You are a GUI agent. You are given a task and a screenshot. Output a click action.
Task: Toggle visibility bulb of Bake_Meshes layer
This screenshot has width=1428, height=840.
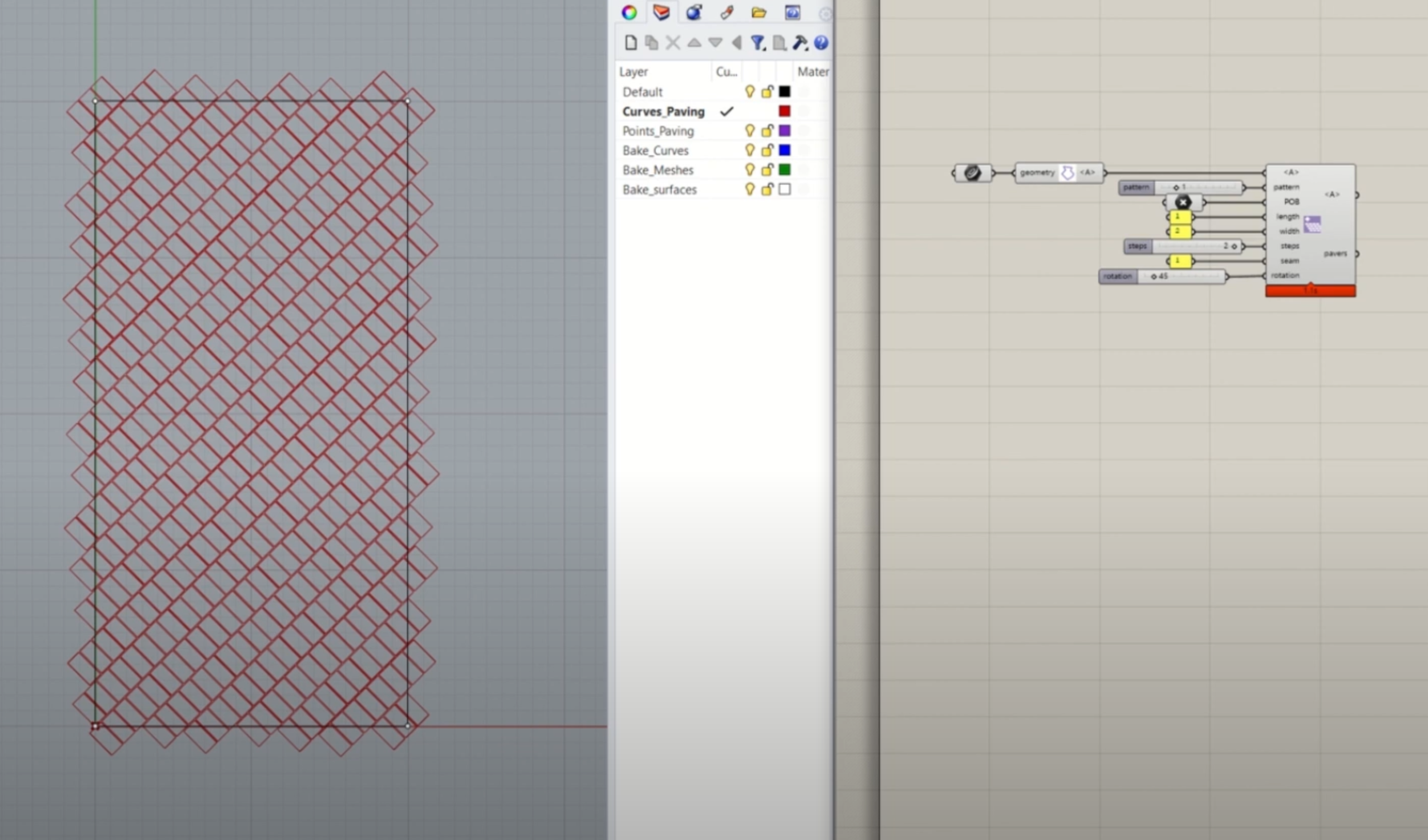(x=749, y=170)
